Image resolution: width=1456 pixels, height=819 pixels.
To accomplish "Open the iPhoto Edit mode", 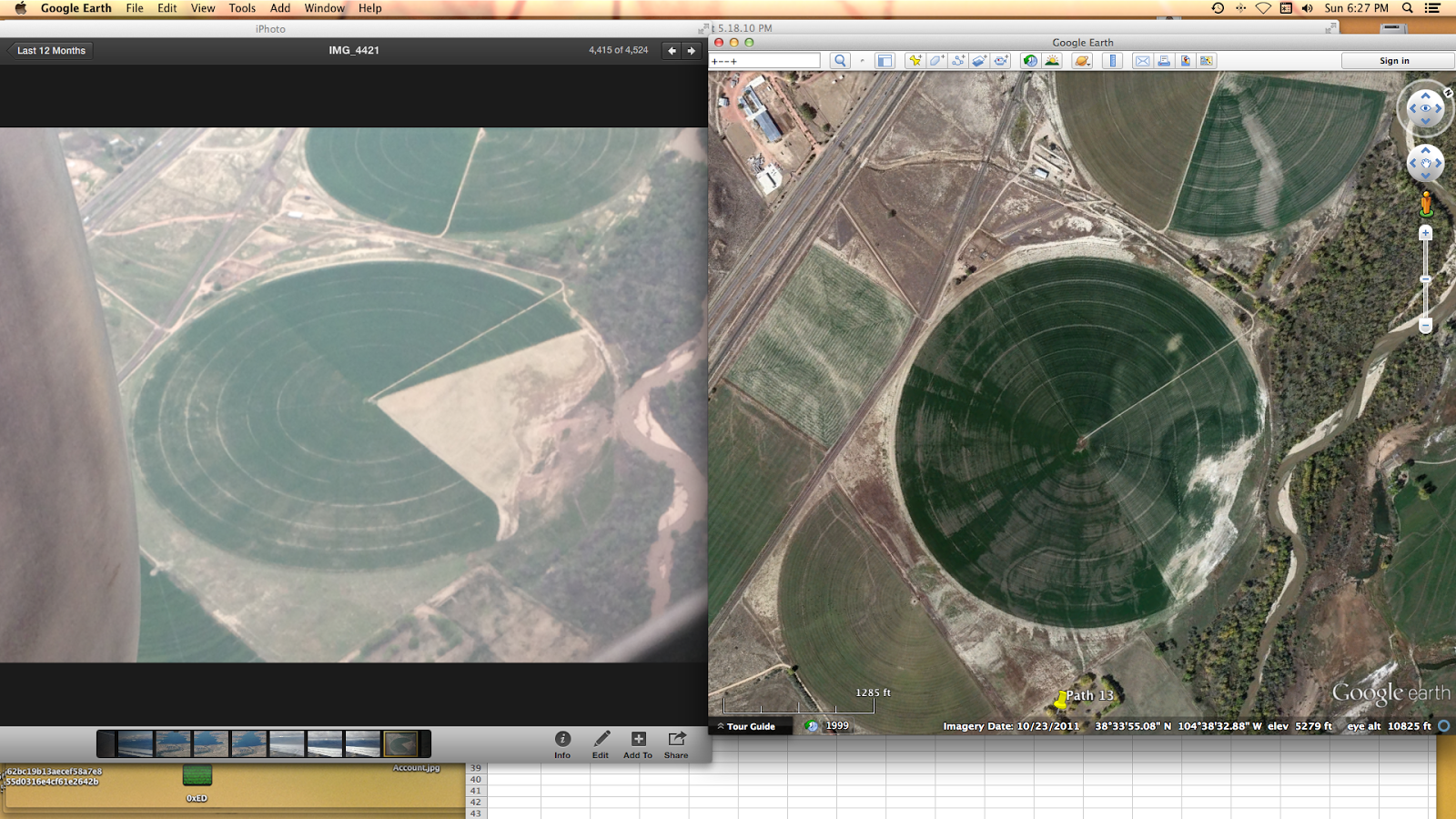I will [x=601, y=743].
